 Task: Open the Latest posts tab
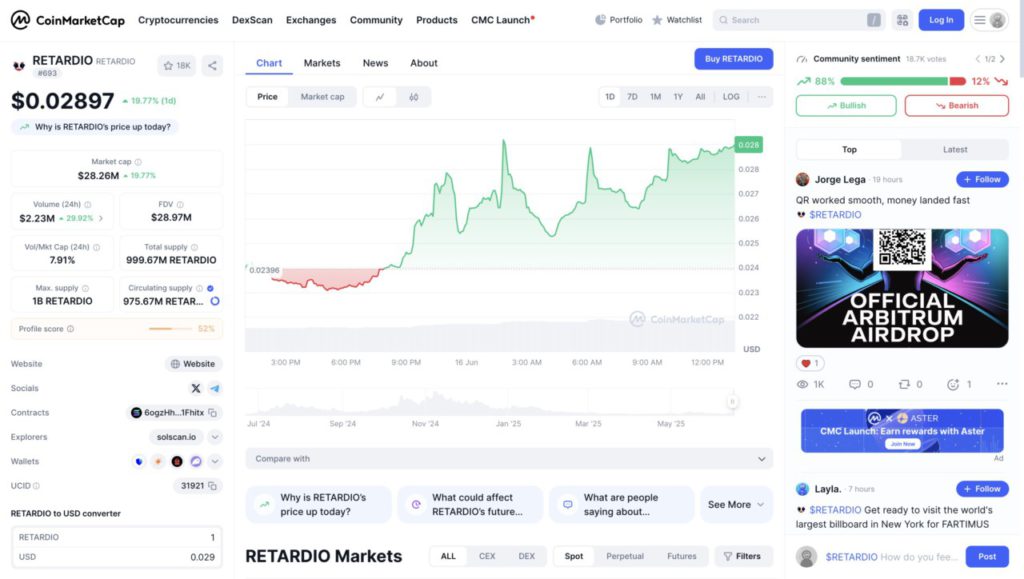(x=955, y=149)
